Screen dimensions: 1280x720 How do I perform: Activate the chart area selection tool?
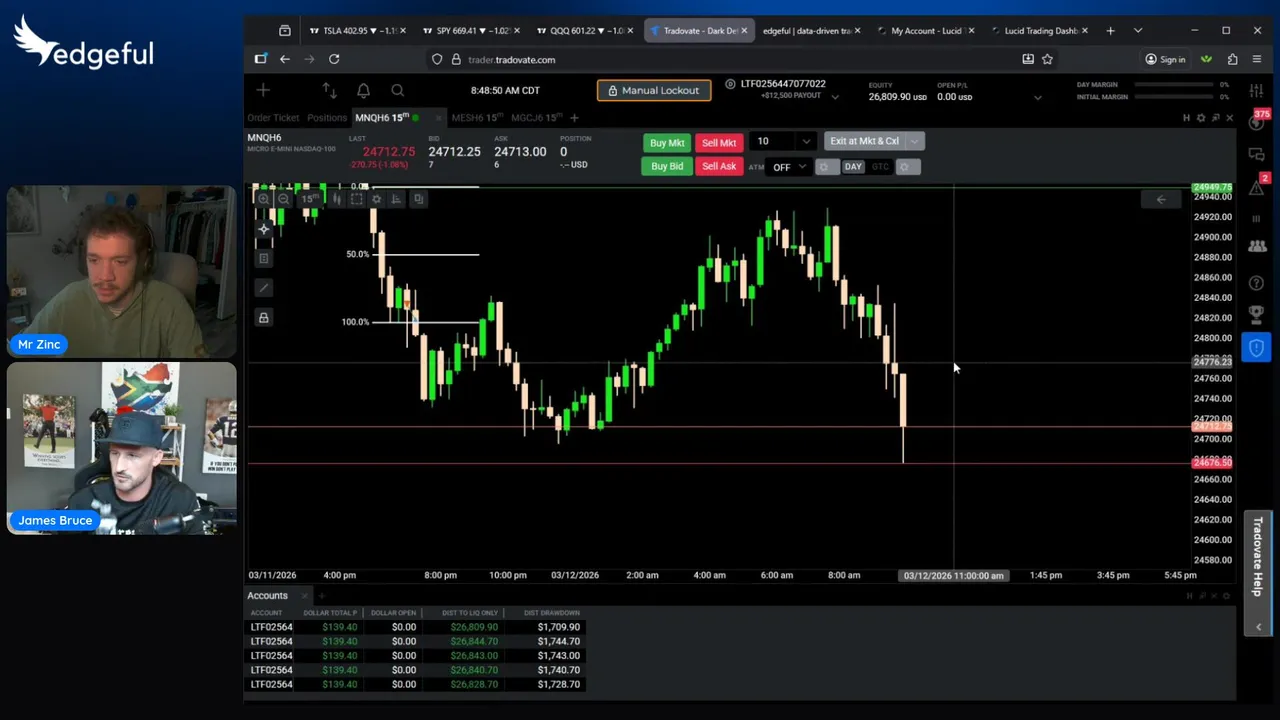pyautogui.click(x=356, y=199)
